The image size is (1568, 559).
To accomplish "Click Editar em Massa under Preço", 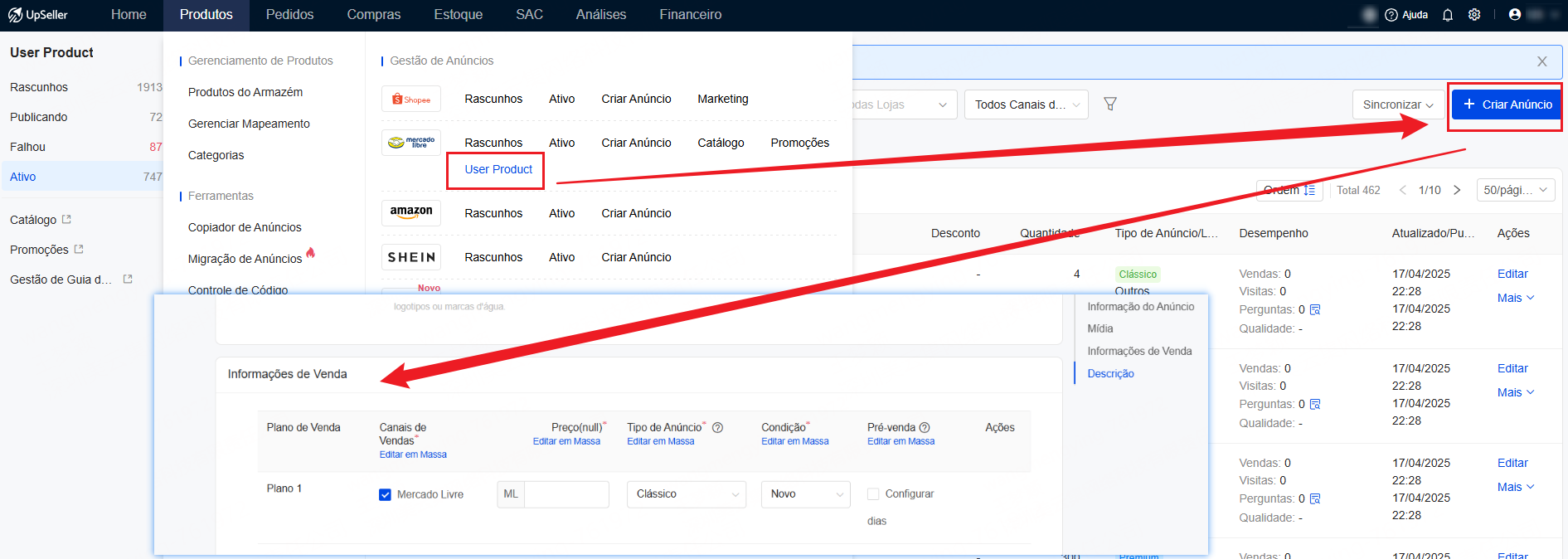I will click(x=566, y=441).
